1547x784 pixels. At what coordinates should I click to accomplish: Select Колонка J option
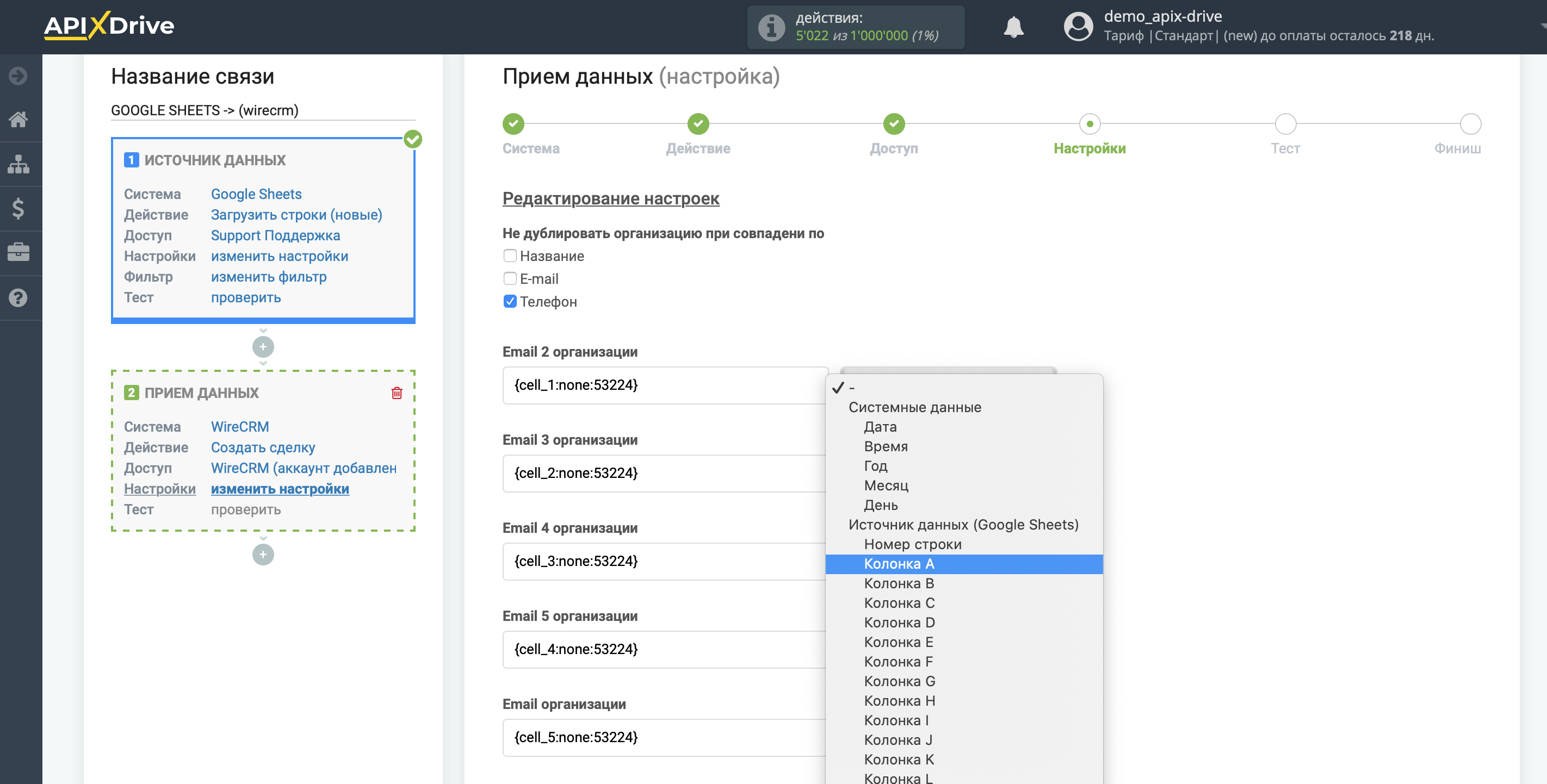pos(964,740)
